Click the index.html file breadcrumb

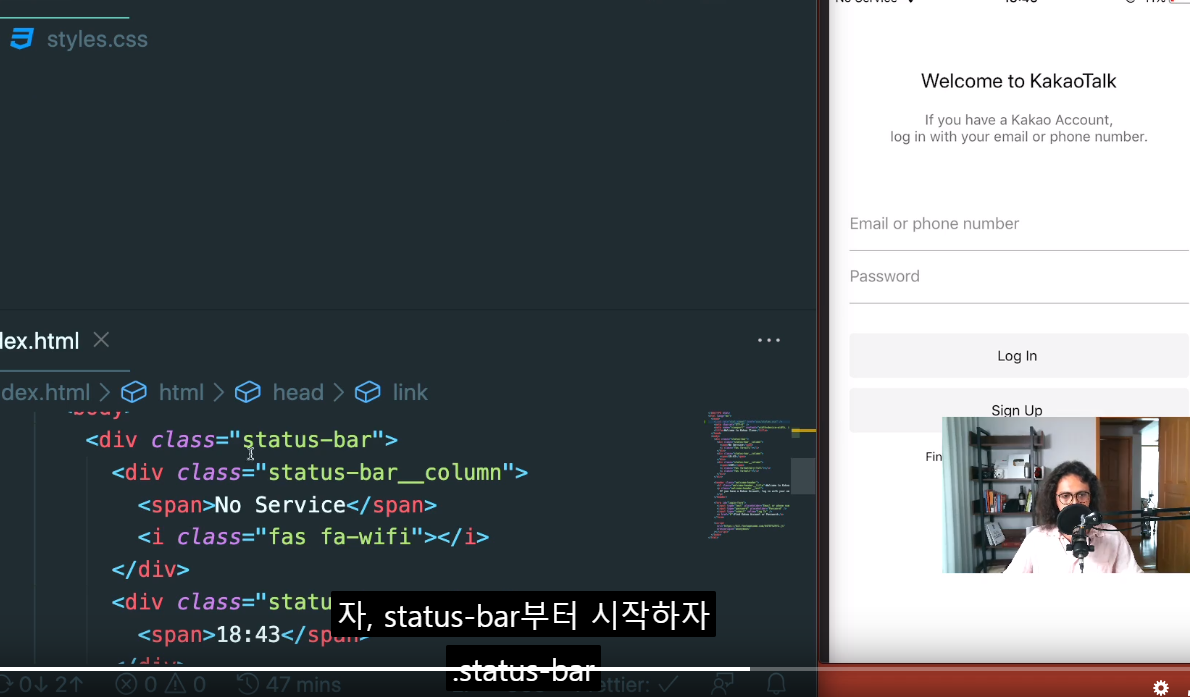coord(46,392)
